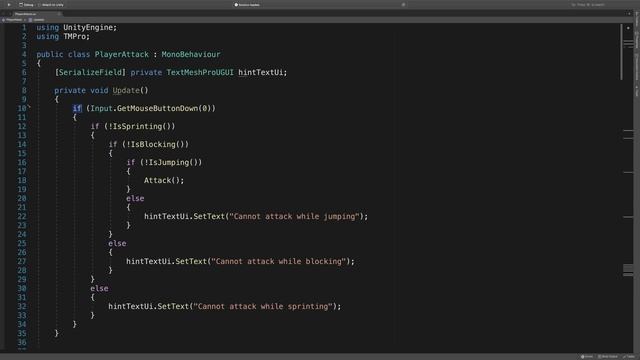Click the 'IsJumping' method call
The image size is (640, 360).
tap(169, 162)
